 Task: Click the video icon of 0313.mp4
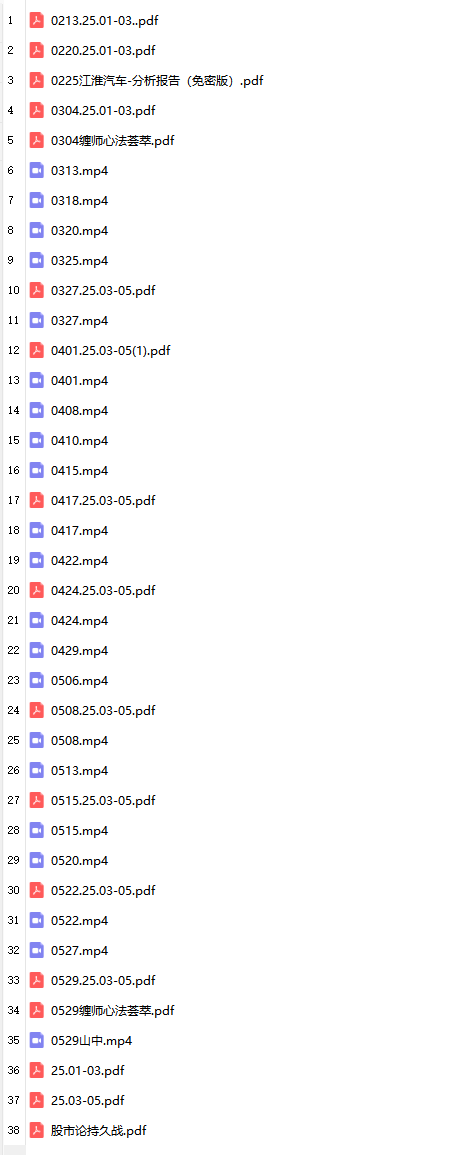coord(37,170)
